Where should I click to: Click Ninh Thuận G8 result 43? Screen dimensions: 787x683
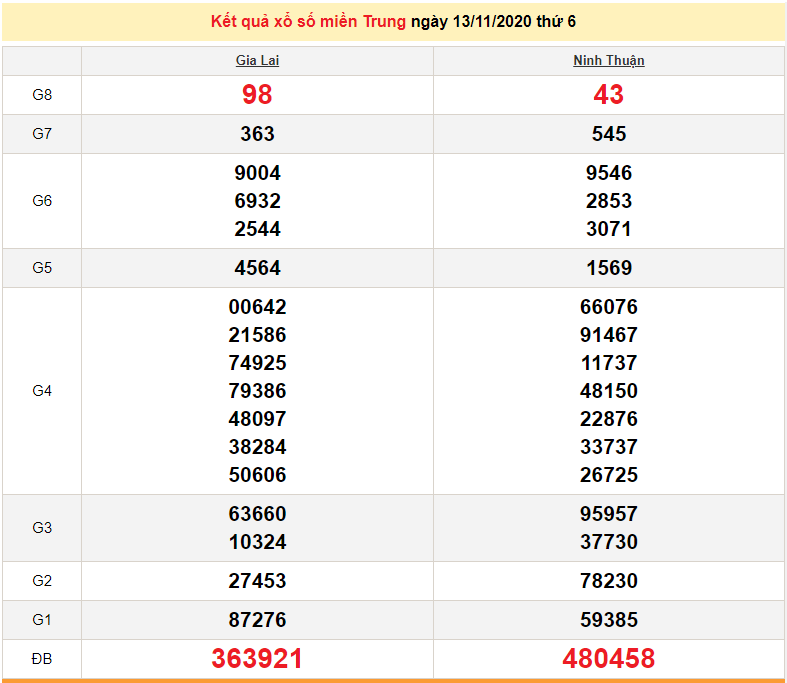(608, 95)
